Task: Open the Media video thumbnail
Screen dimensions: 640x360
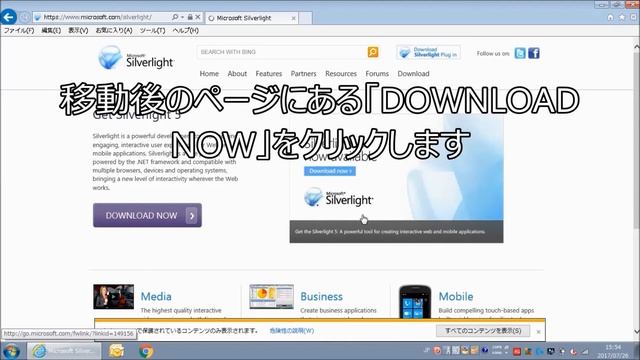Action: pos(113,297)
